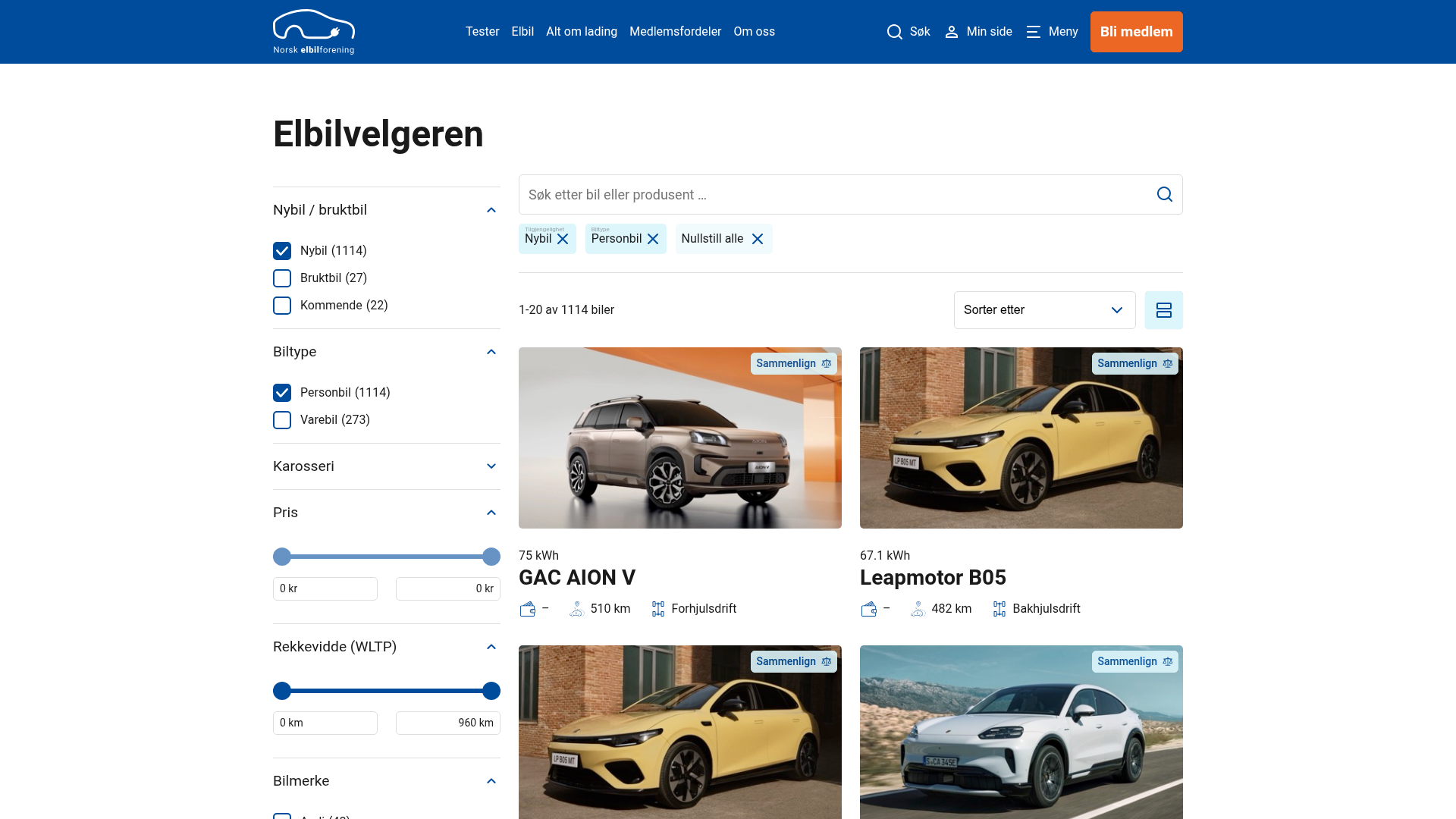Viewport: 1456px width, 819px height.
Task: Click Nullstill alle to reset filters
Action: point(723,239)
